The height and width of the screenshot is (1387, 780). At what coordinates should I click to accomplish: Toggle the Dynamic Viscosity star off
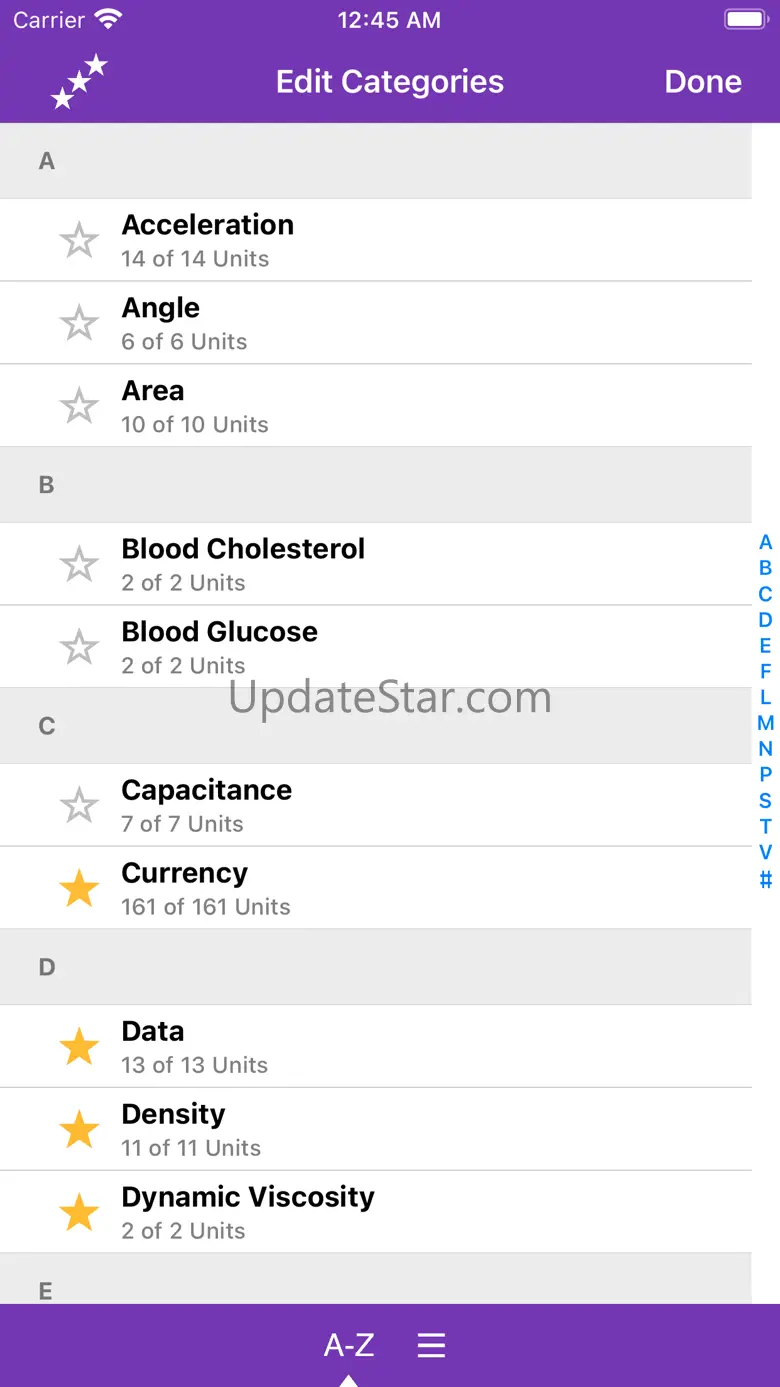[x=79, y=1213]
